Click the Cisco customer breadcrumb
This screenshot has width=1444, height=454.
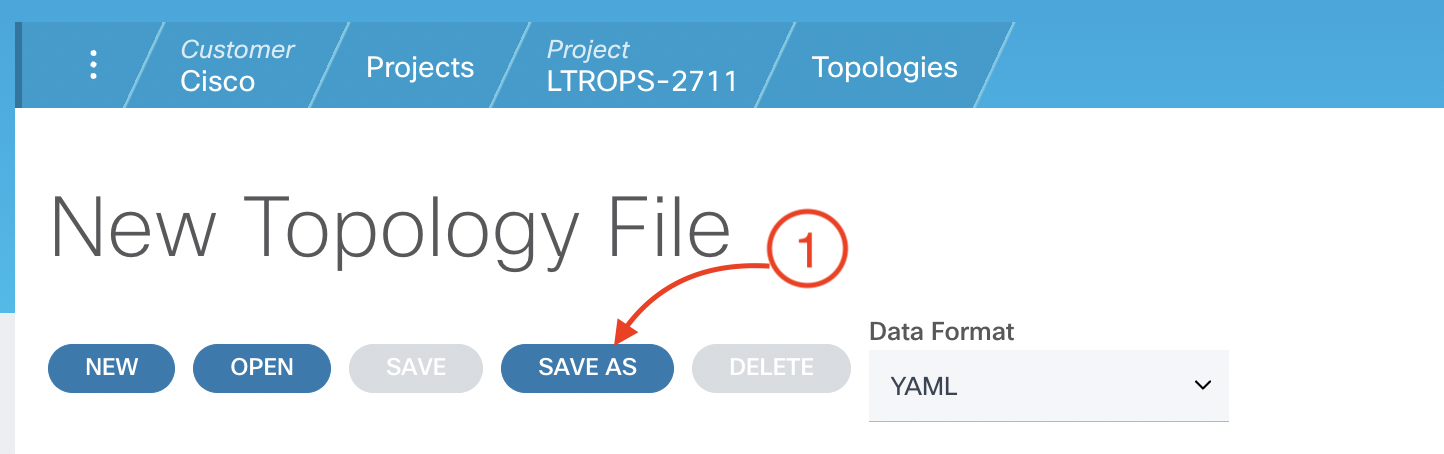tap(218, 81)
